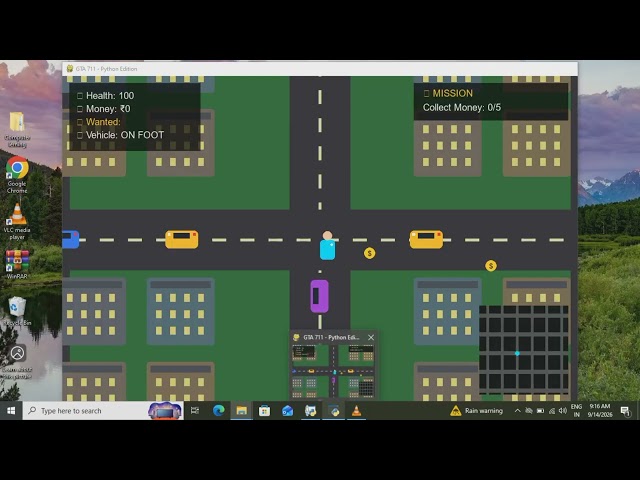This screenshot has height=480, width=640.
Task: Open the volume control in system tray
Action: 563,411
